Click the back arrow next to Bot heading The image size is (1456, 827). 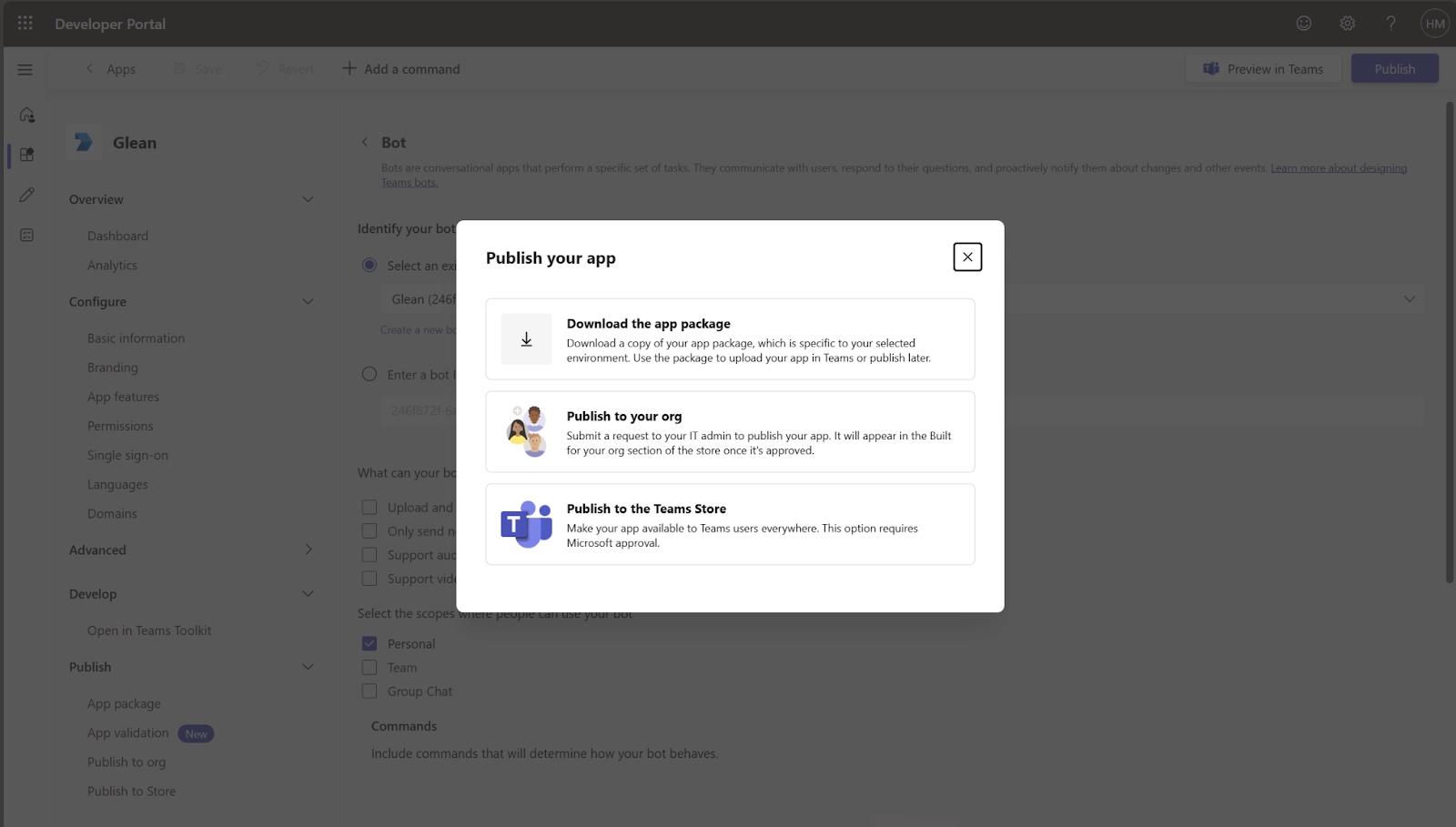[365, 142]
